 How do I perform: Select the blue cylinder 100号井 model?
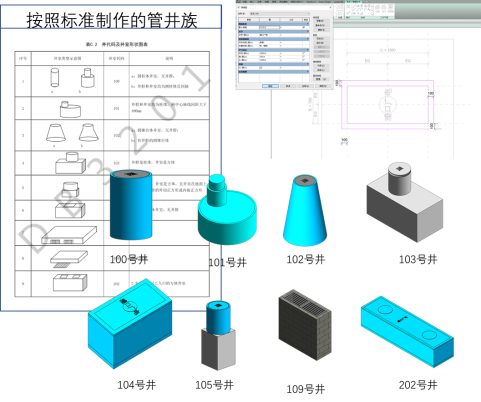(x=131, y=205)
